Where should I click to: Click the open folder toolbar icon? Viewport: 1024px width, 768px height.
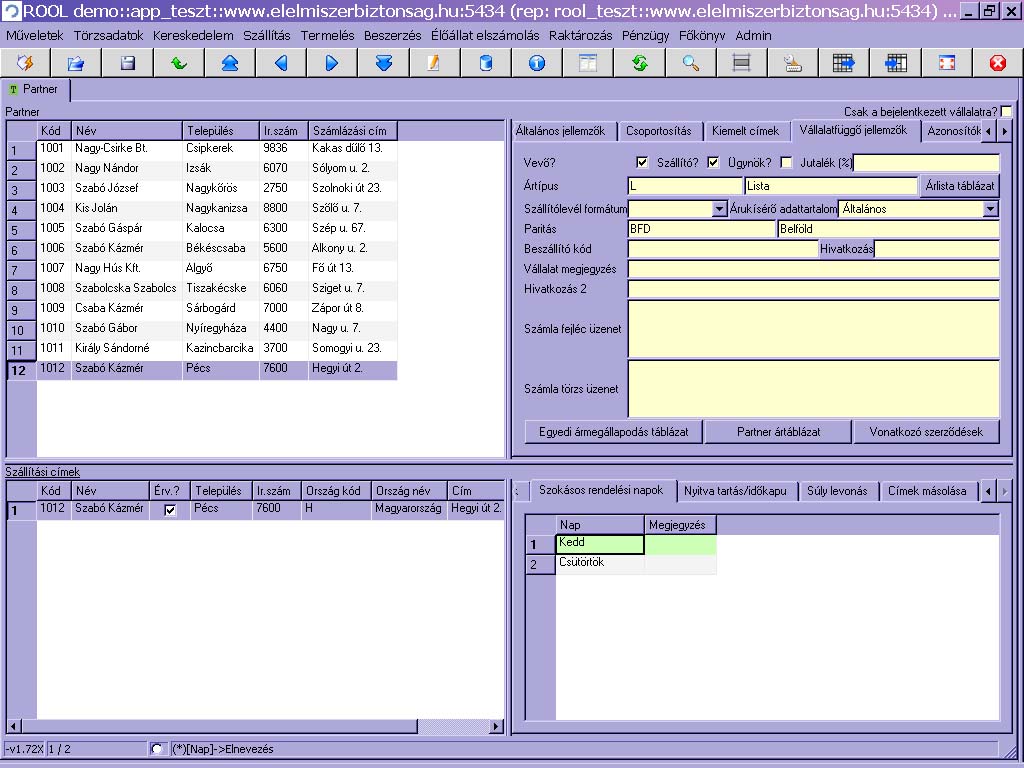coord(76,63)
